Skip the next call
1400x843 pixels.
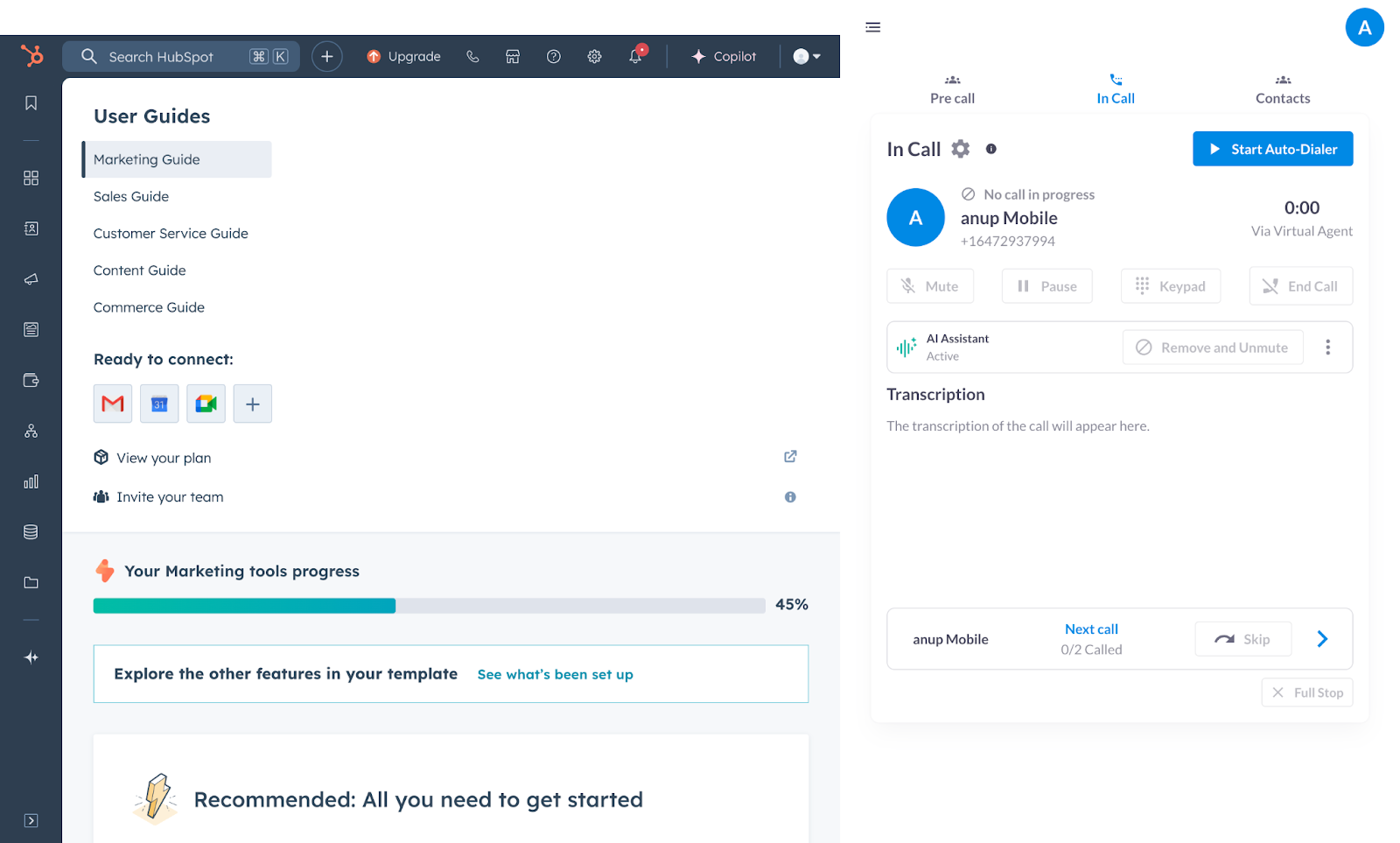pyautogui.click(x=1243, y=639)
